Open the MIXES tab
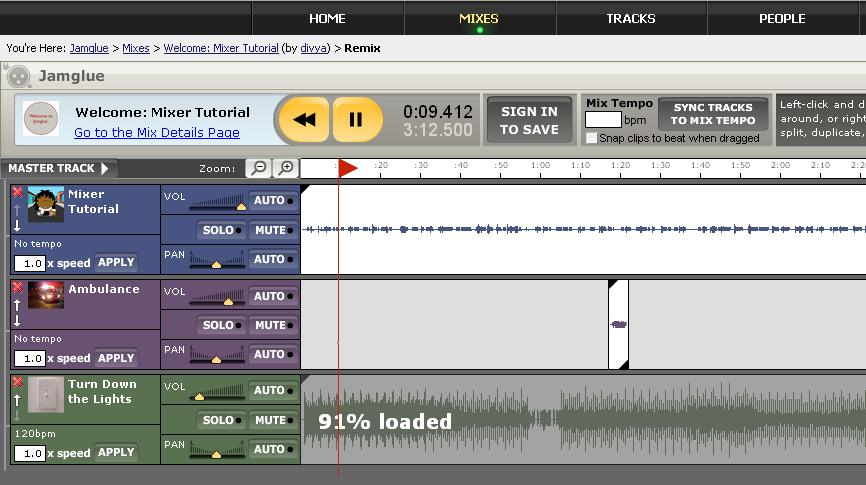Image resolution: width=866 pixels, height=485 pixels. [x=479, y=18]
